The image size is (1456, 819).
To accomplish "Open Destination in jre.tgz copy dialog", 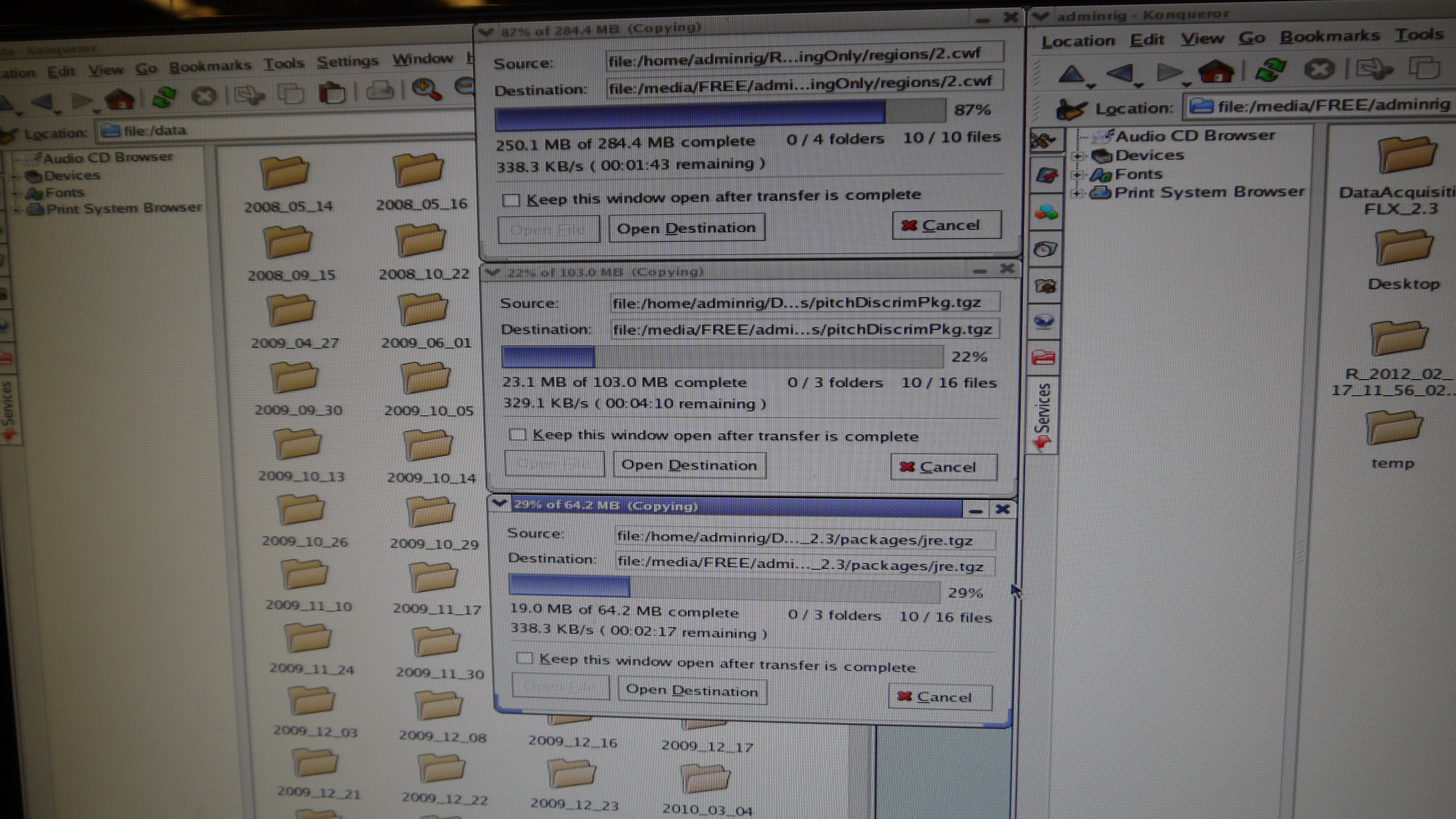I will [692, 690].
